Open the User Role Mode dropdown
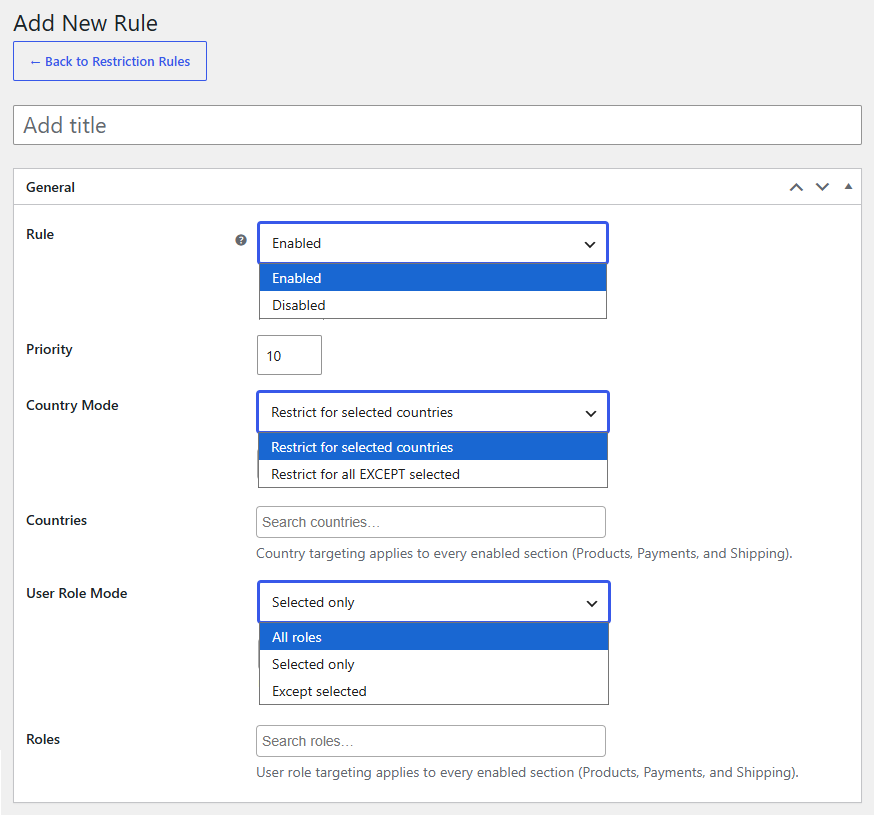 pos(434,602)
